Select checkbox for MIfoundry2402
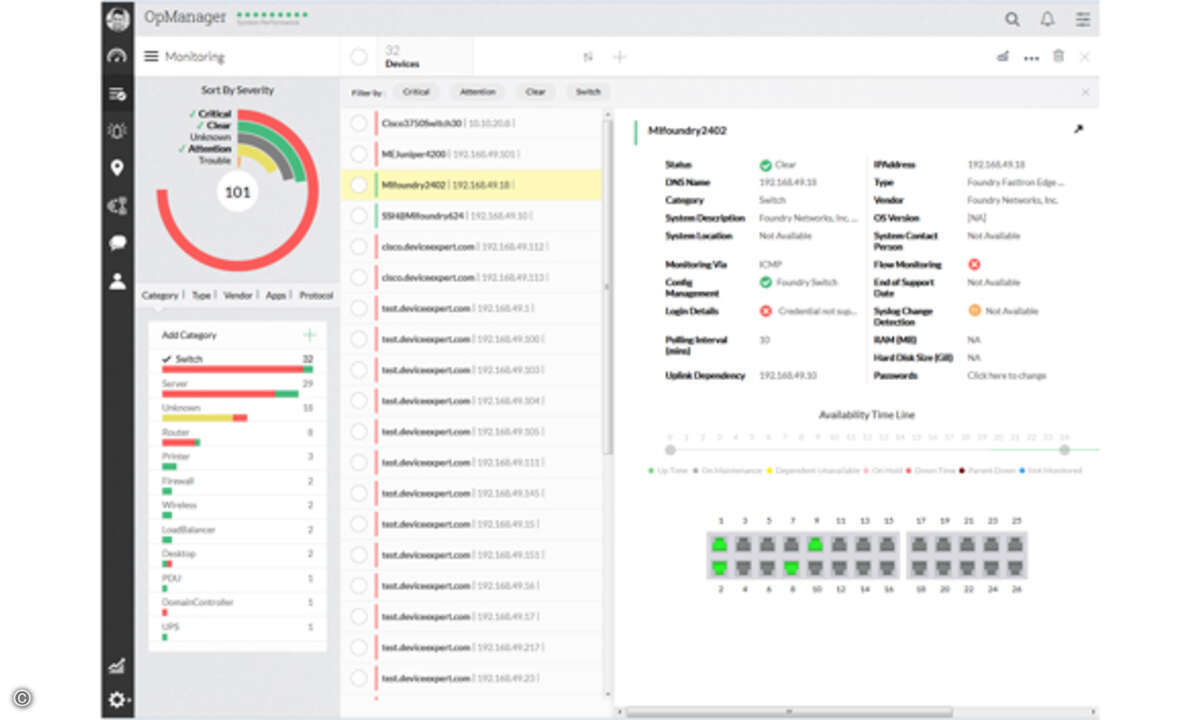1200x720 pixels. tap(359, 185)
